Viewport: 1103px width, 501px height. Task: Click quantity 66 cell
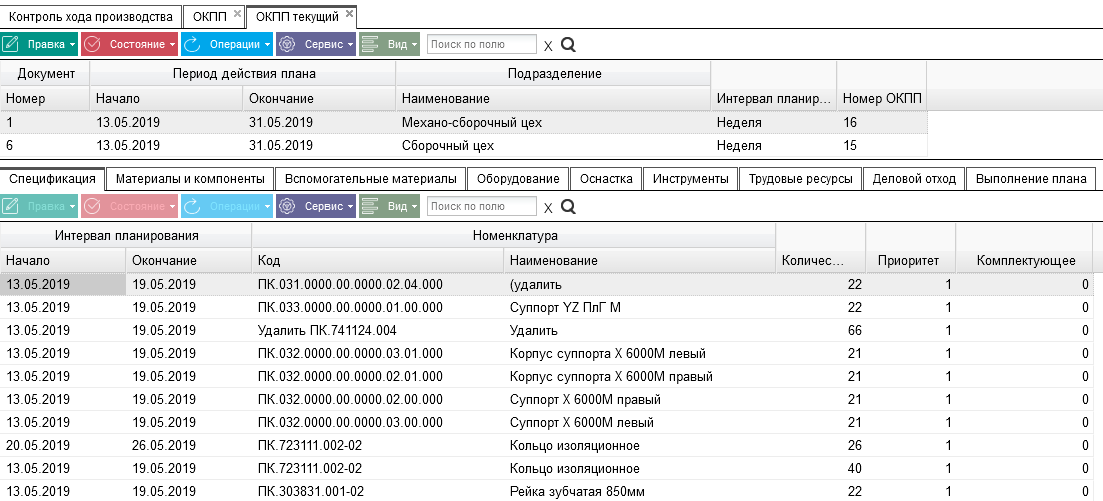coord(820,331)
